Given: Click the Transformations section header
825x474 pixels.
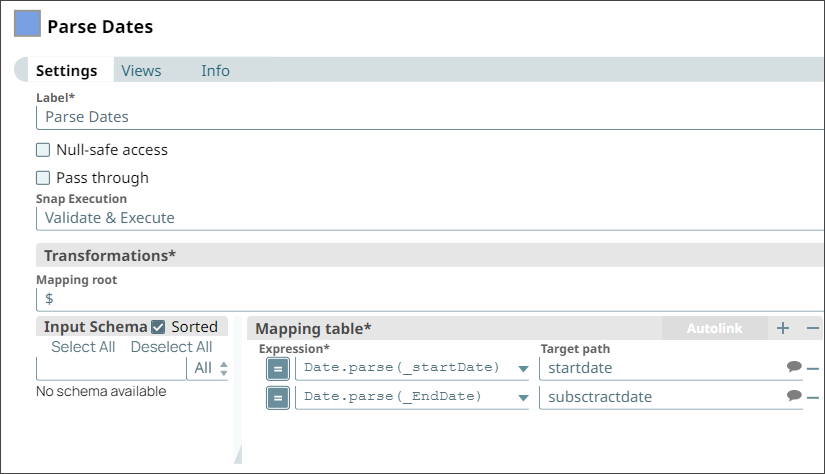Looking at the screenshot, I should [x=430, y=255].
